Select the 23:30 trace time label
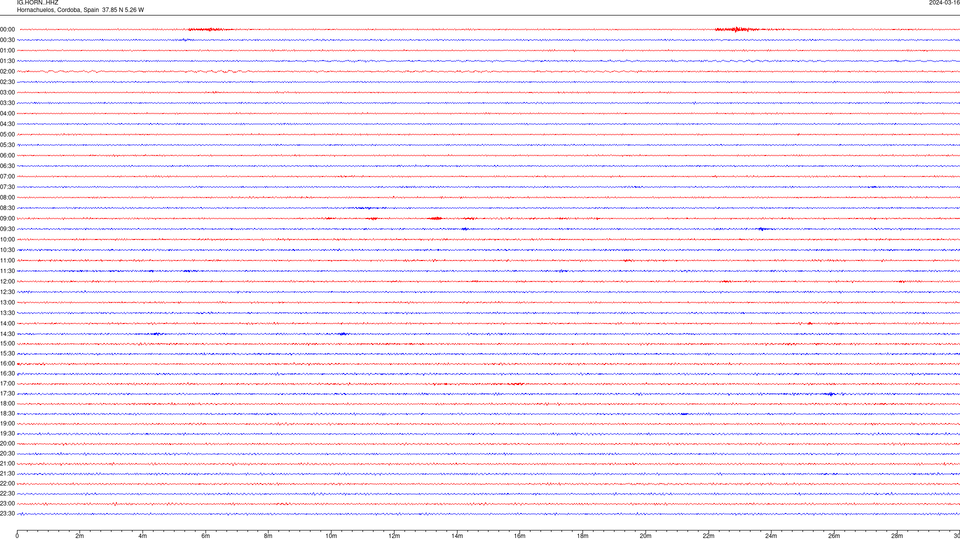The width and height of the screenshot is (960, 540). click(x=7, y=514)
